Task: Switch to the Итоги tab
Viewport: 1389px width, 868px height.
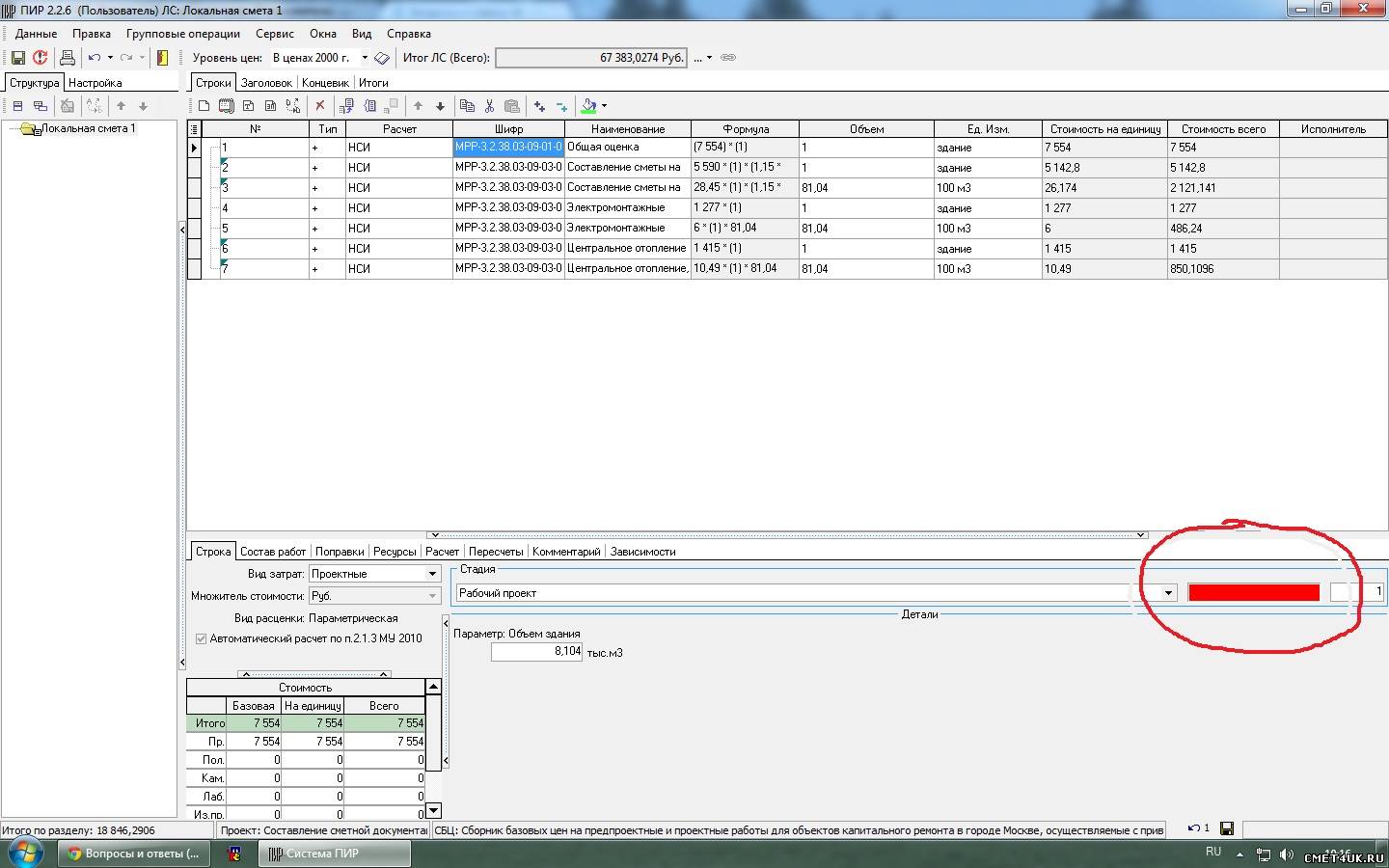Action: (373, 83)
